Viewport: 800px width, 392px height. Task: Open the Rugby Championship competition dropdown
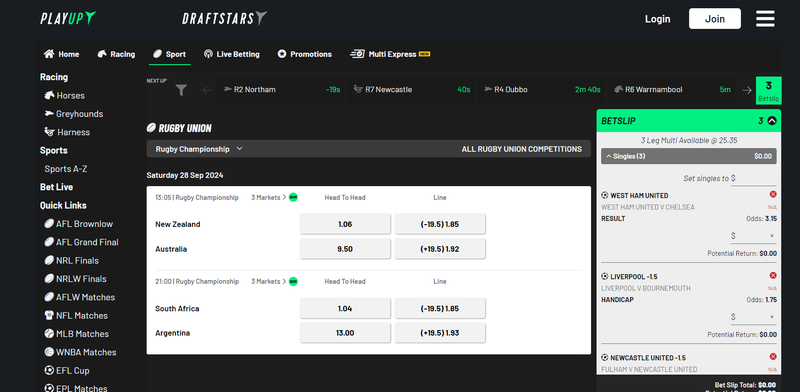coord(199,149)
